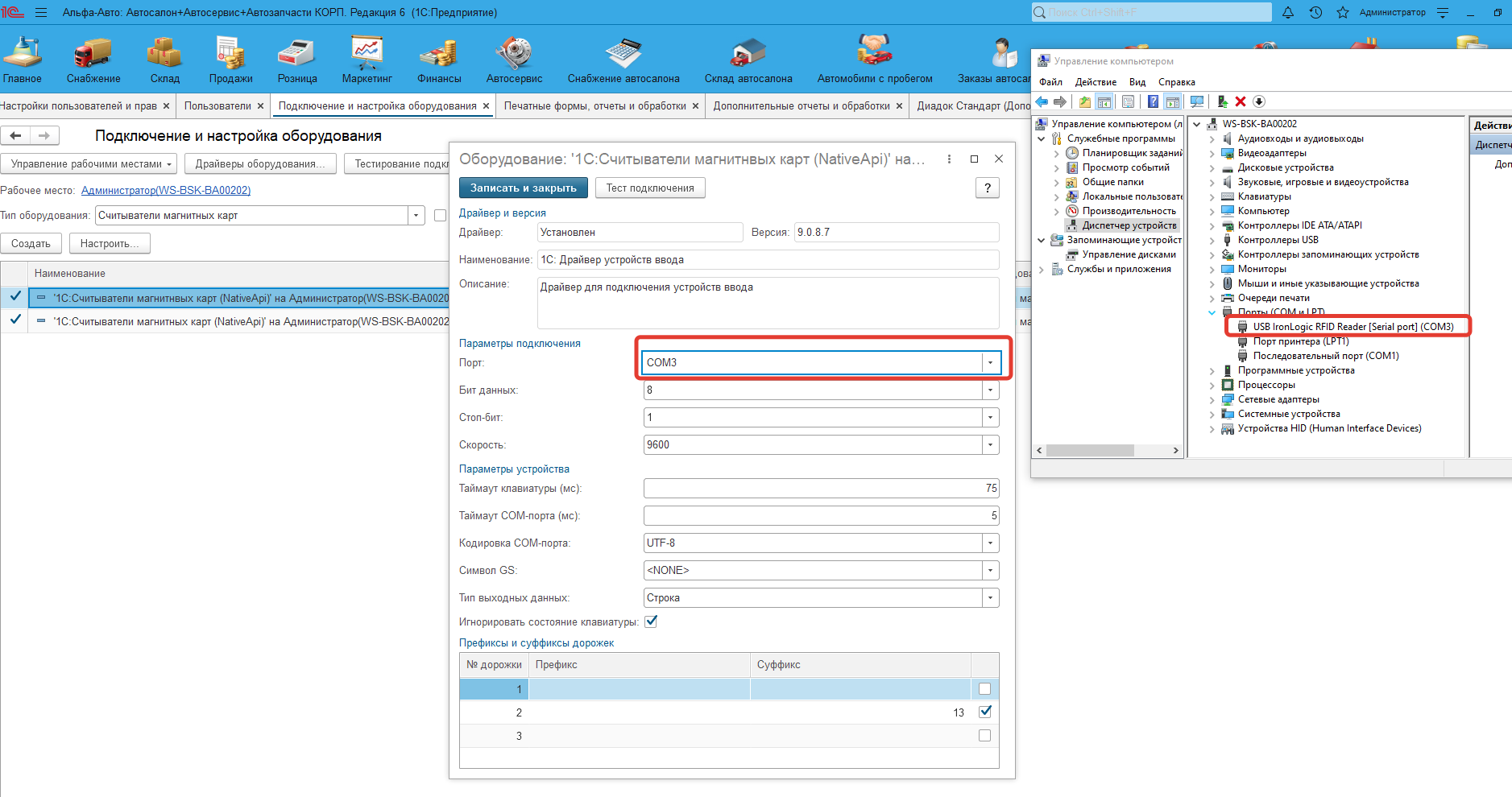The height and width of the screenshot is (797, 1512).
Task: Open favorites star icon in 1C title bar
Action: (x=1343, y=13)
